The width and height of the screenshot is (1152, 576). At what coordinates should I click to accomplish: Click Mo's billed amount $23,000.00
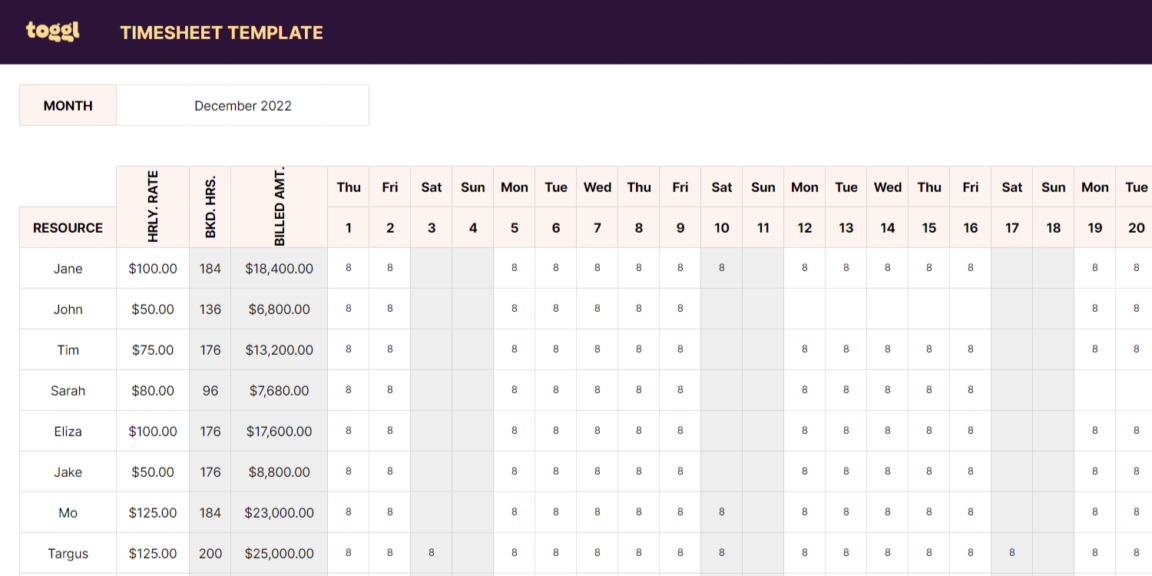coord(278,512)
